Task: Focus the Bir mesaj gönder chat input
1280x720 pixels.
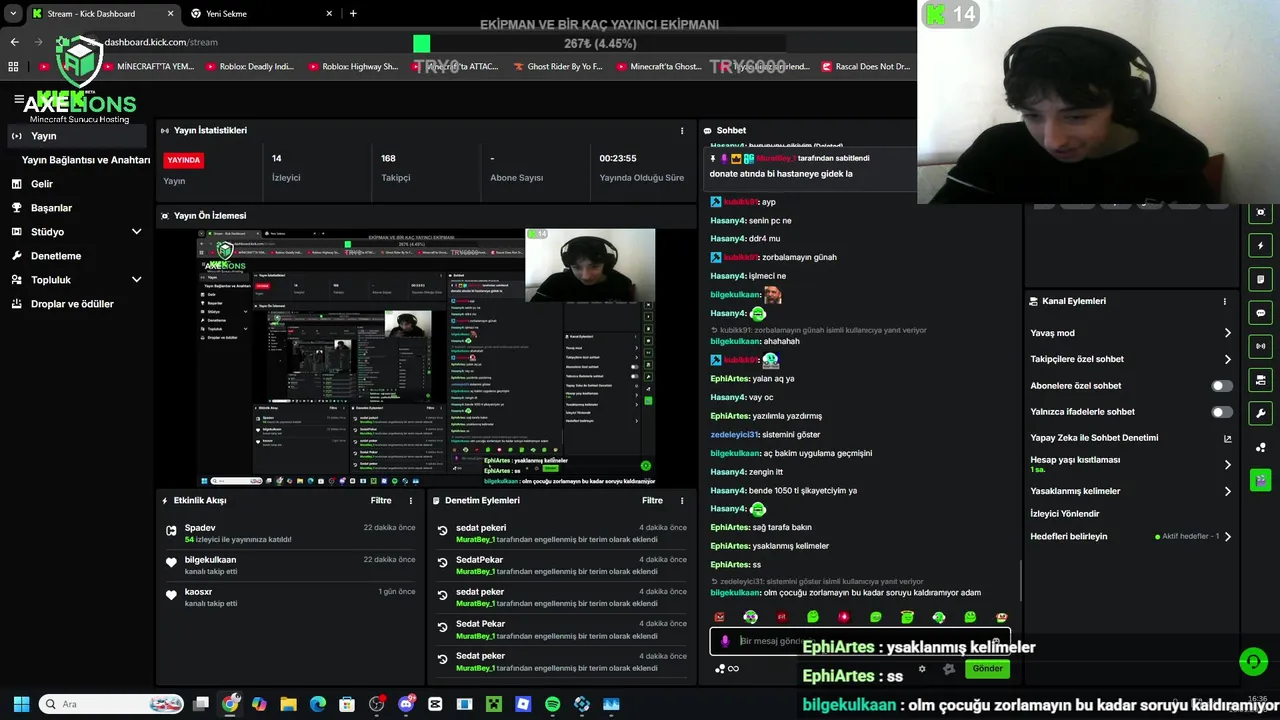Action: (x=860, y=641)
